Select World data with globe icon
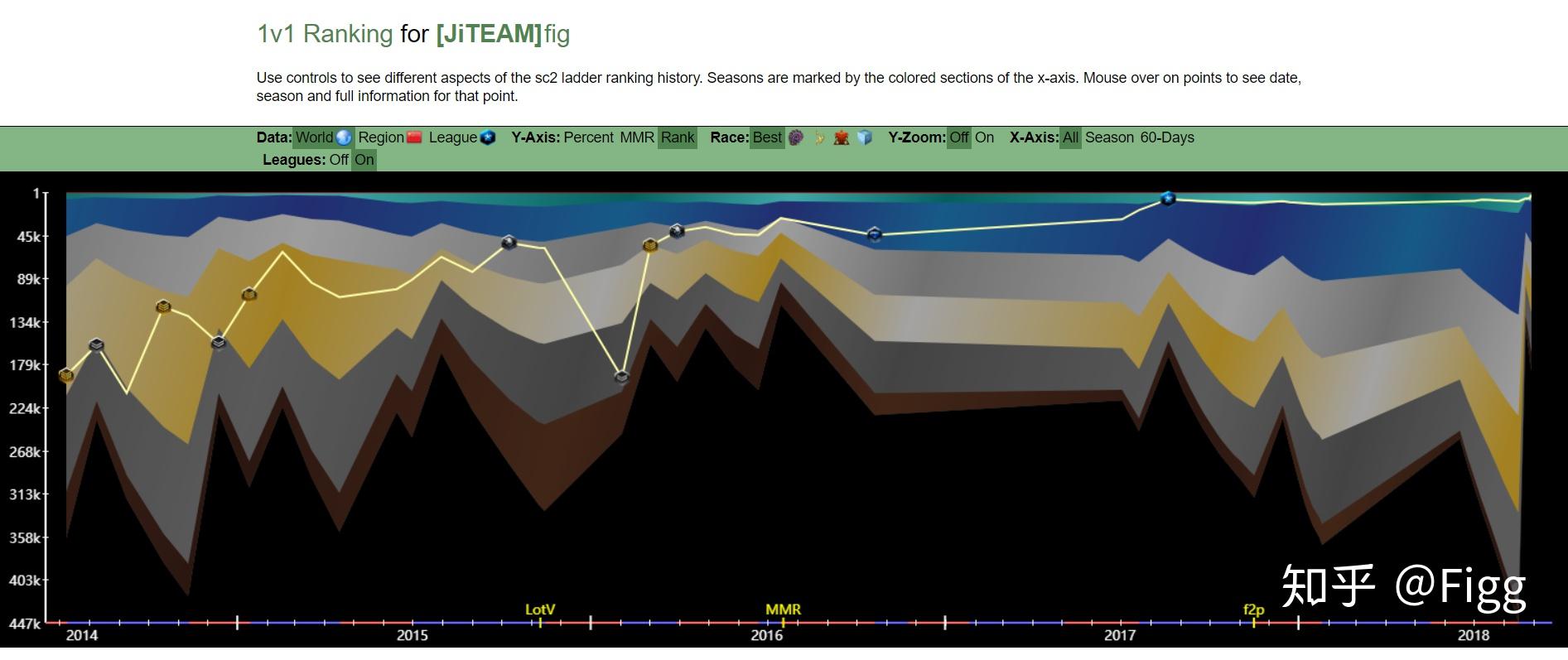 pyautogui.click(x=323, y=137)
